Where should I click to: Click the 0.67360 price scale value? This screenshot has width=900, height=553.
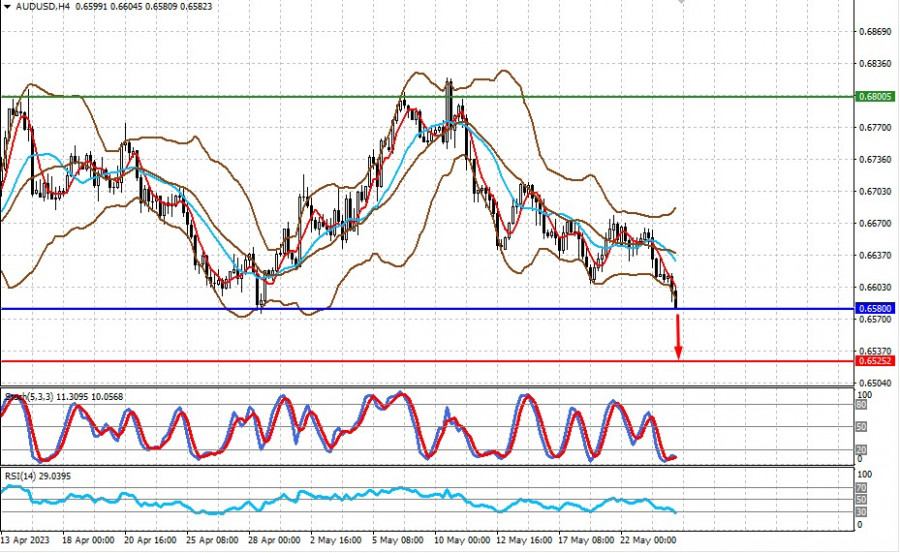pyautogui.click(x=875, y=159)
